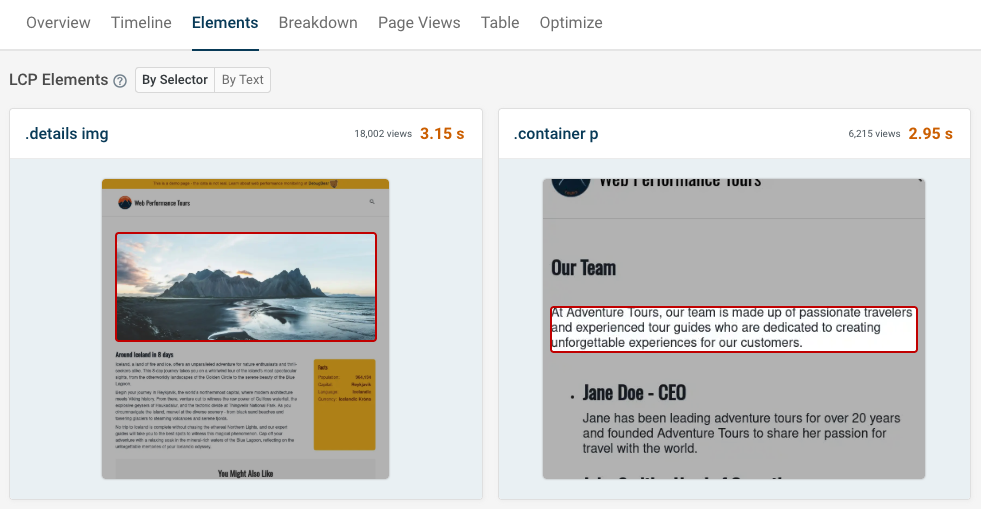Click the magnifier icon in the left page preview
Image resolution: width=981 pixels, height=509 pixels.
click(x=372, y=202)
